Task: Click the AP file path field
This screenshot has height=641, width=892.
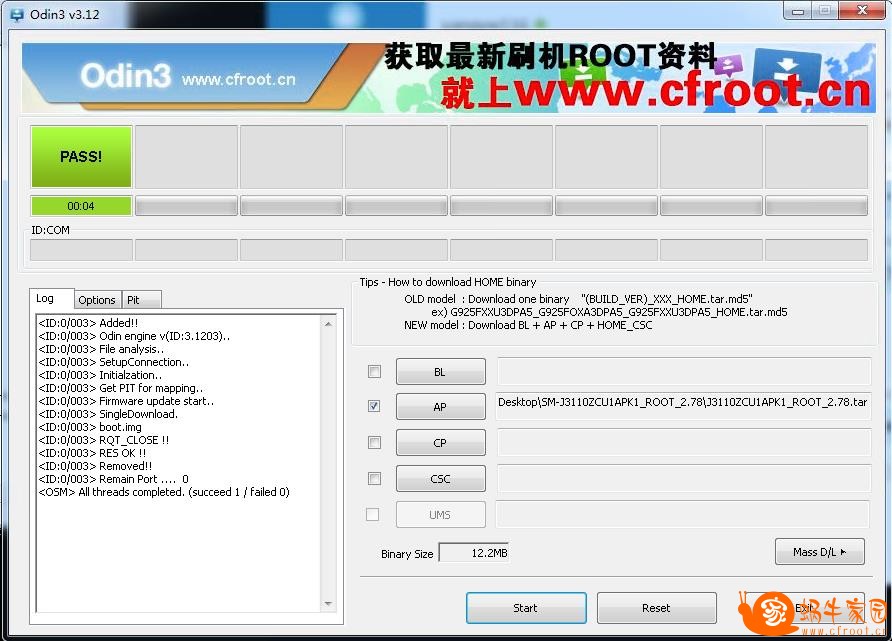Action: point(683,406)
